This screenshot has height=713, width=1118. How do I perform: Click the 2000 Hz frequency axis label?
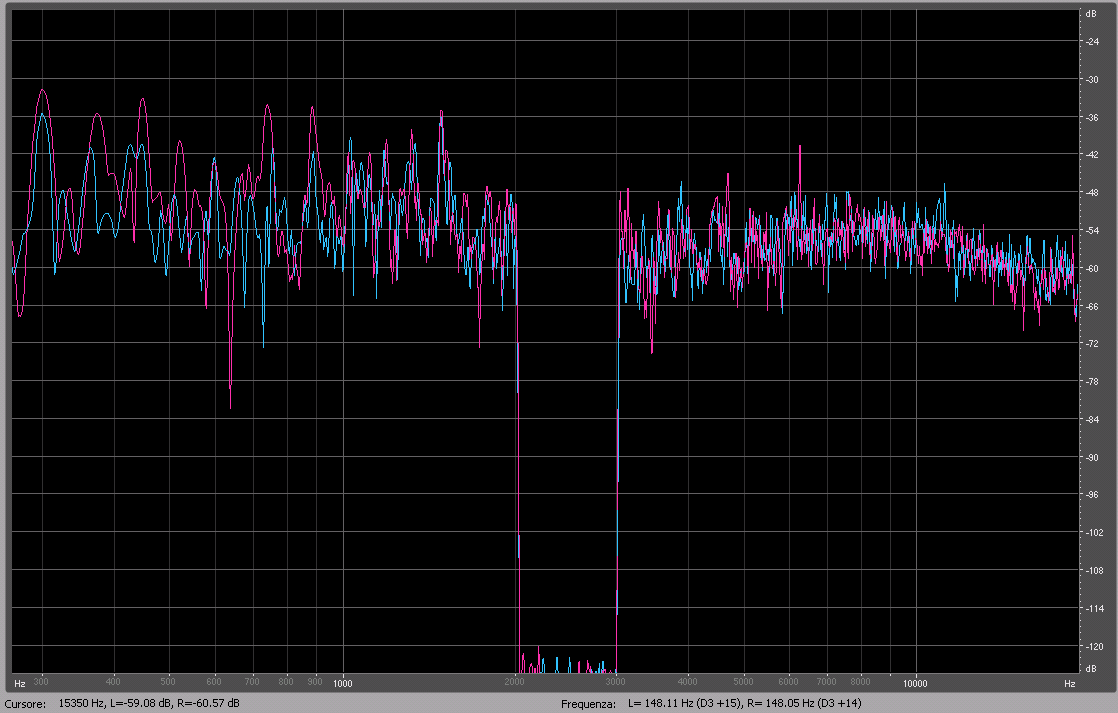[x=515, y=682]
